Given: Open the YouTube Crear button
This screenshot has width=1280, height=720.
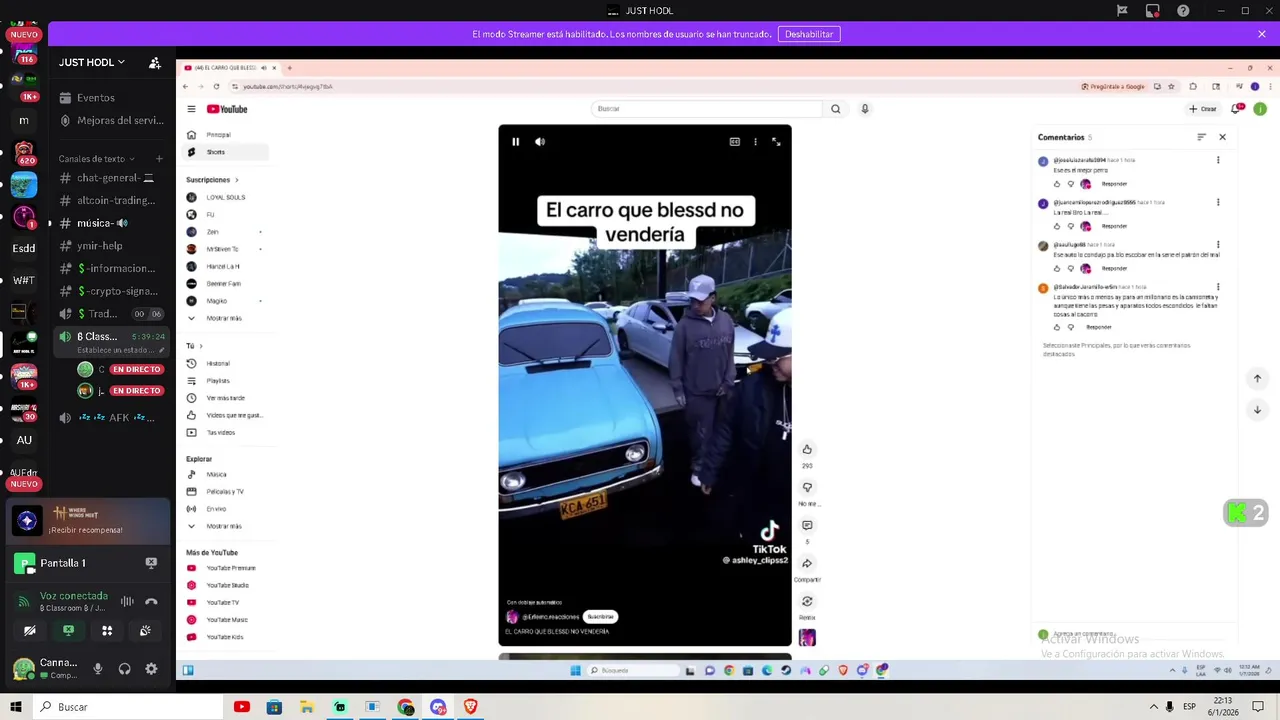Looking at the screenshot, I should click(x=1203, y=109).
